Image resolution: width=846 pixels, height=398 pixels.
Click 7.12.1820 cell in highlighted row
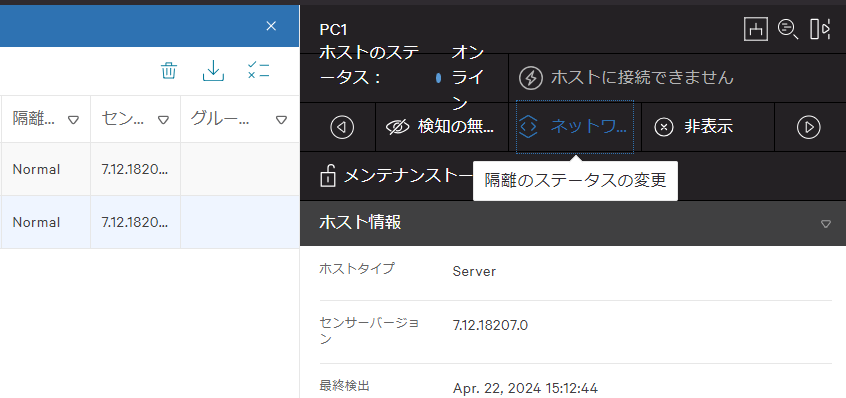point(135,222)
